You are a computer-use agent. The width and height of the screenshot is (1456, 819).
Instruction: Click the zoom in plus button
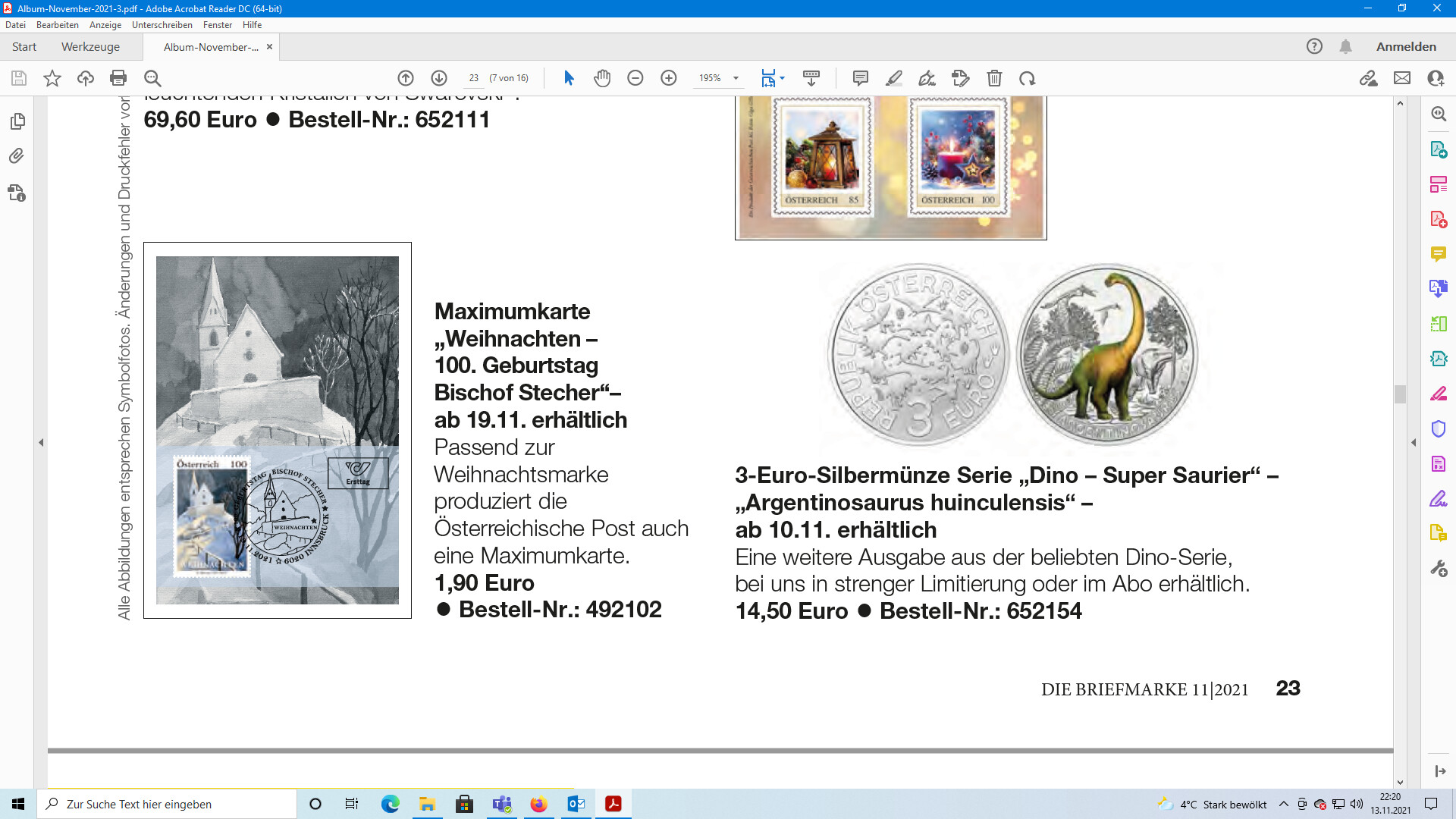pyautogui.click(x=669, y=78)
